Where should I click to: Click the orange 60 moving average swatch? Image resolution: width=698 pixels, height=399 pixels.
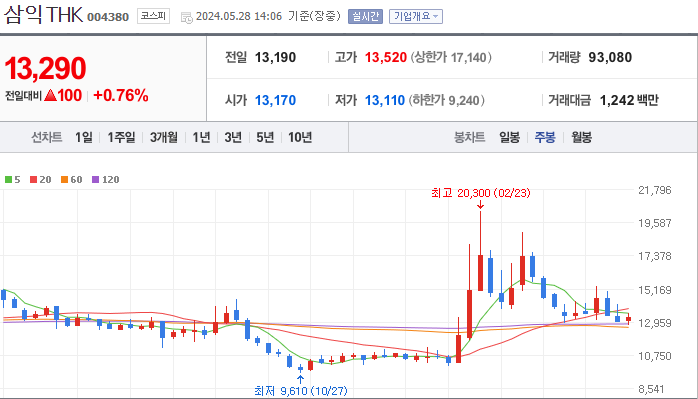(65, 180)
